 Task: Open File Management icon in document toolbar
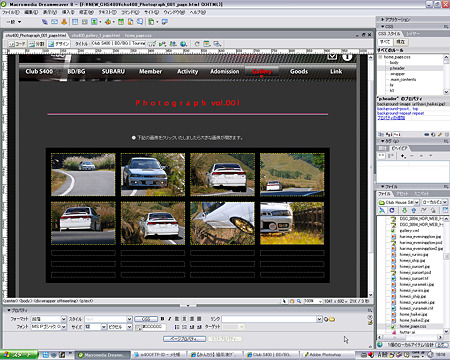pos(173,44)
